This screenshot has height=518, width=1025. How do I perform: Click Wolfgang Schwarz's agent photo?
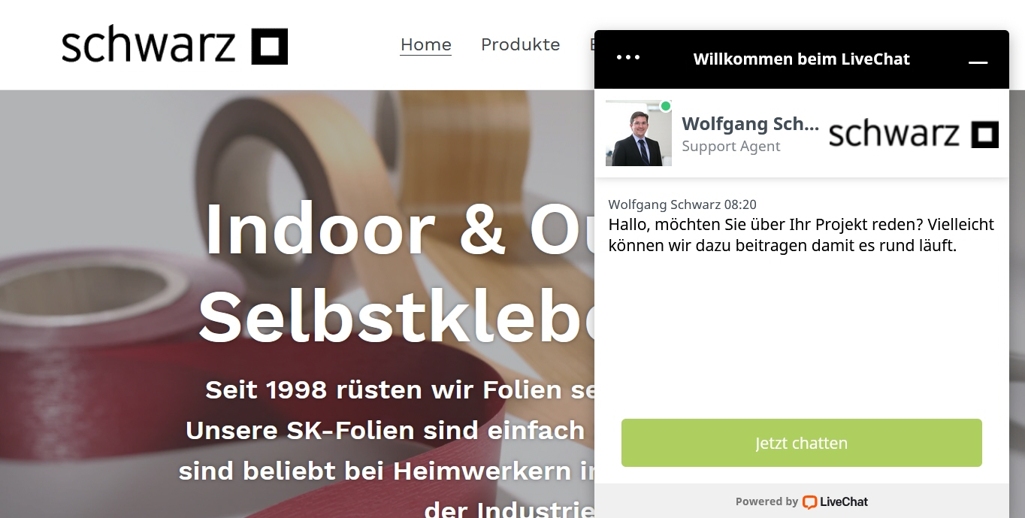point(638,133)
